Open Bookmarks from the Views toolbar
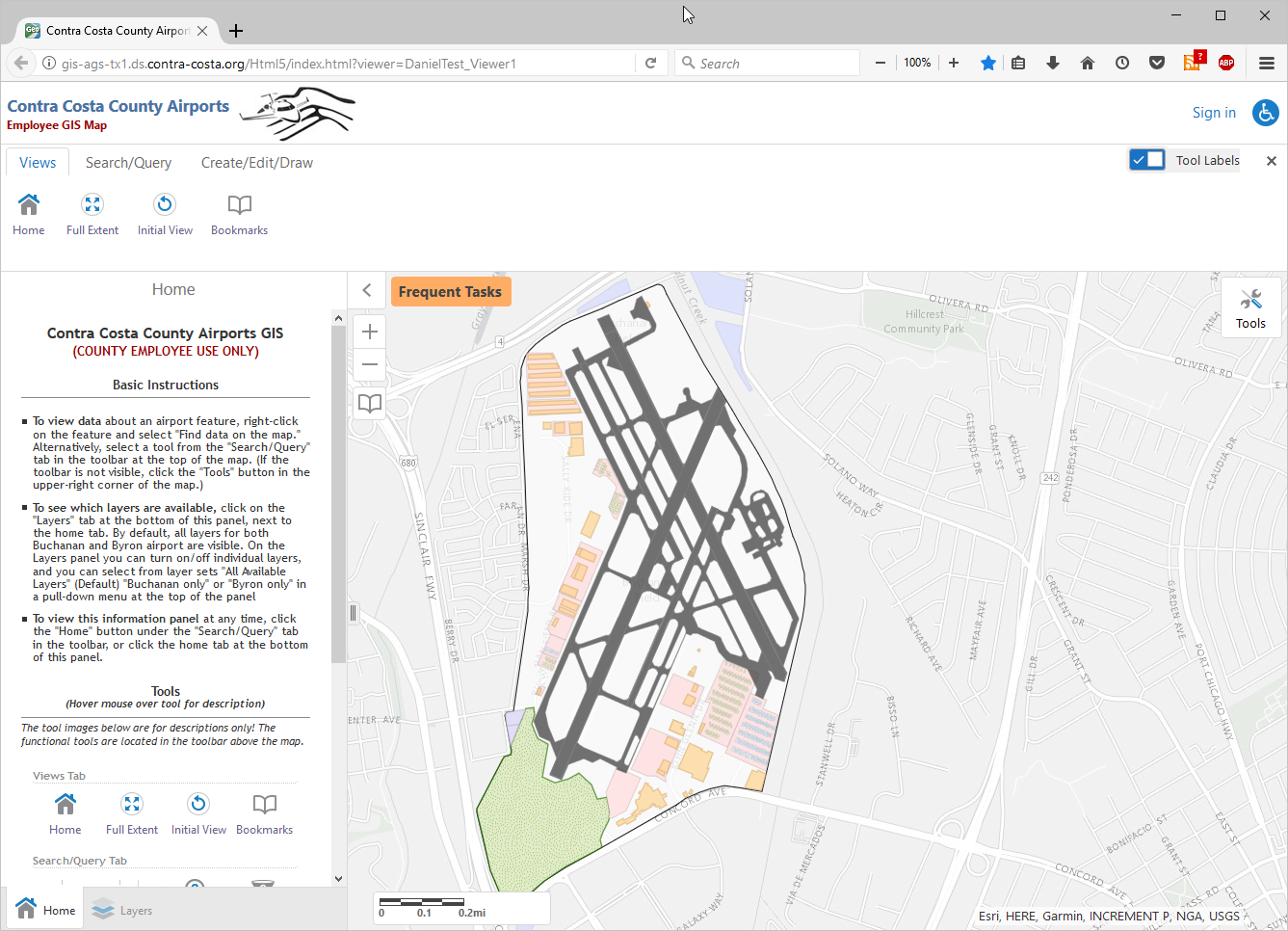This screenshot has width=1288, height=931. (x=239, y=214)
